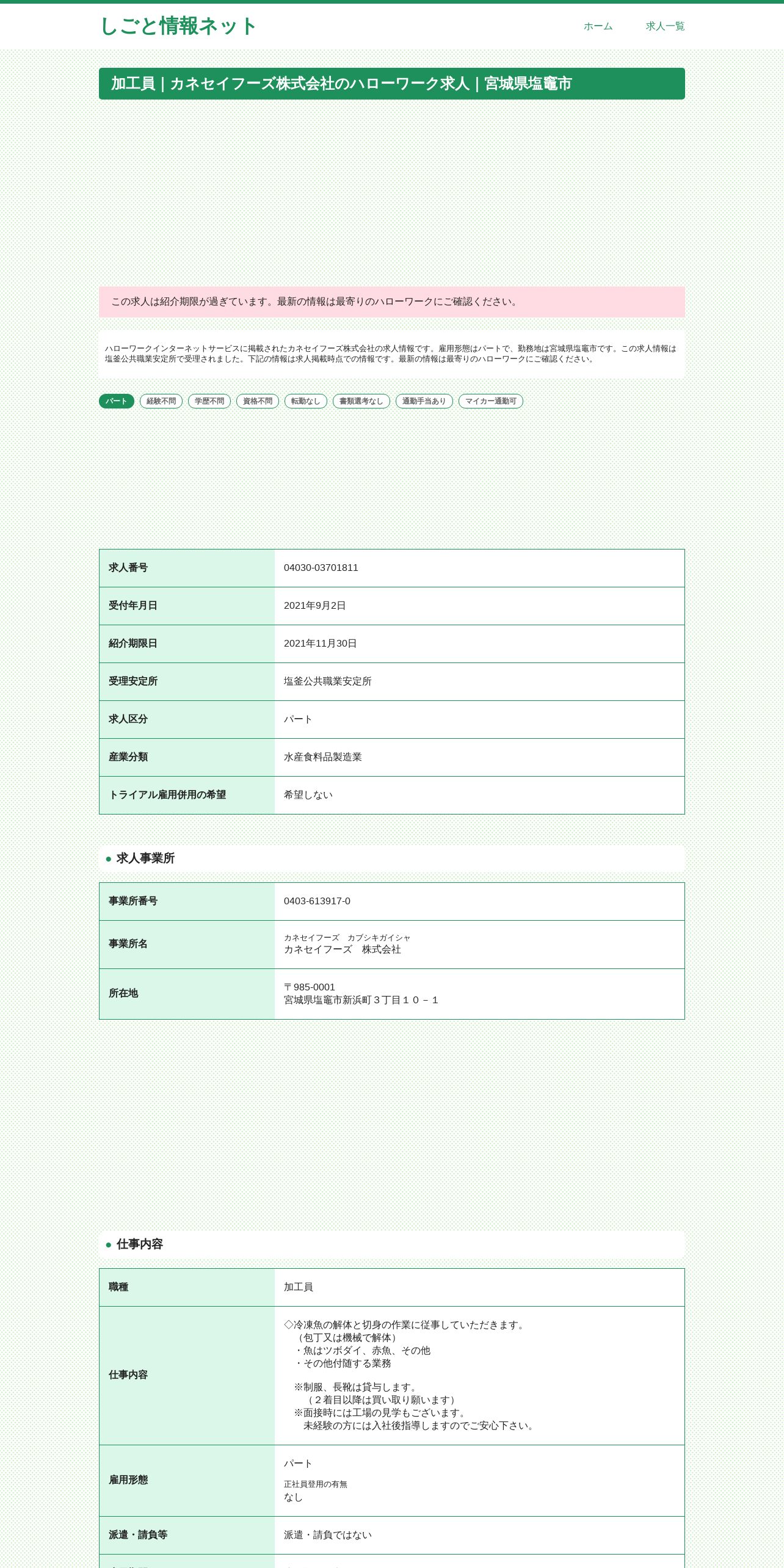Select 派遣・請負ではない value
This screenshot has height=1568, width=784.
(328, 1535)
